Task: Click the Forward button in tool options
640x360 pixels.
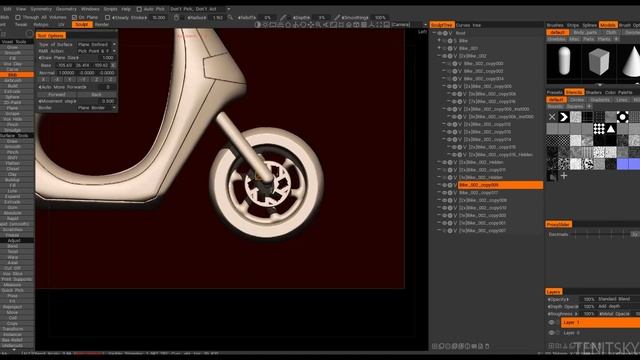Action: (x=57, y=94)
